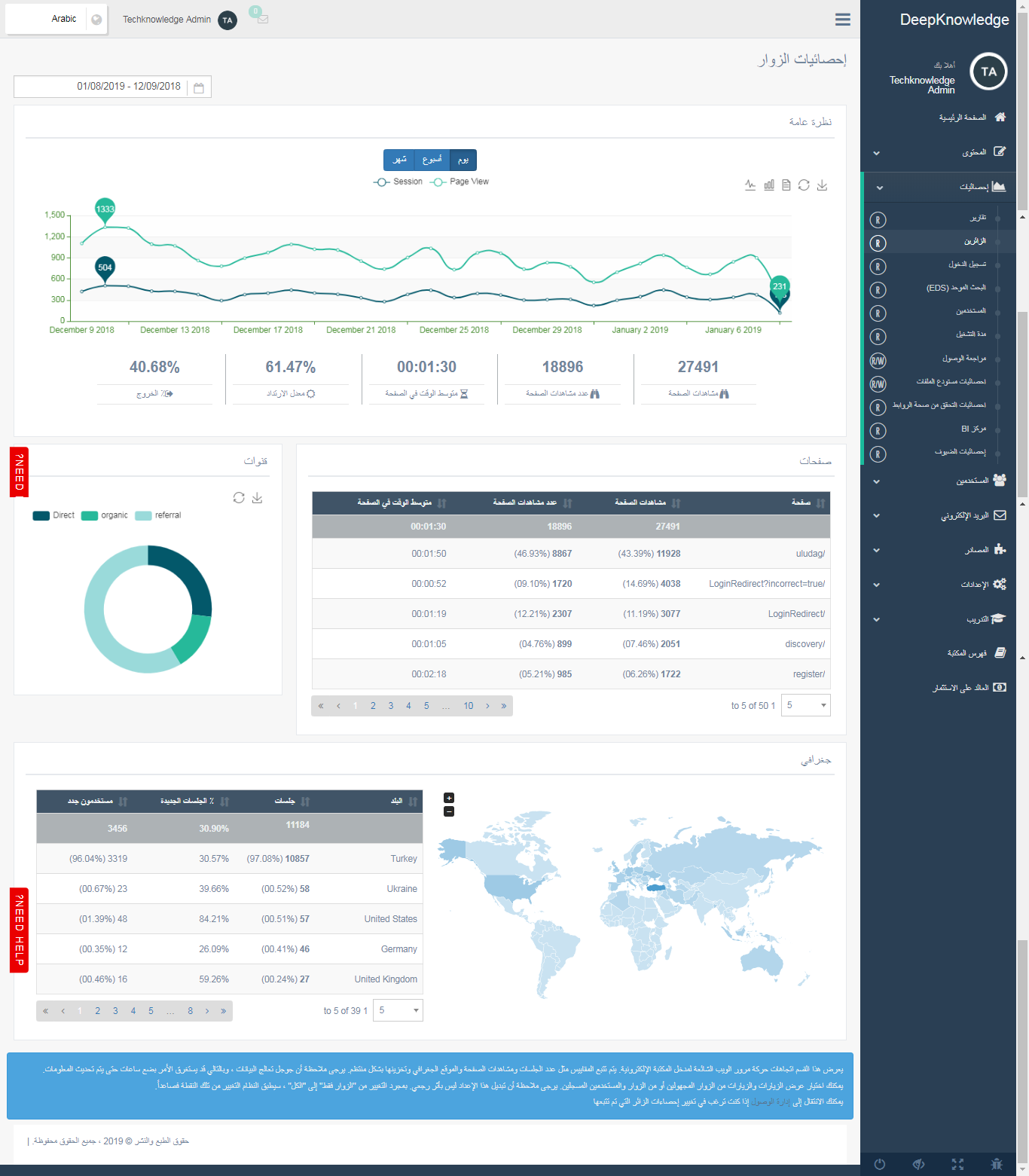Click the bug report icon in sidebar
The height and width of the screenshot is (1176, 1029).
(x=997, y=1164)
